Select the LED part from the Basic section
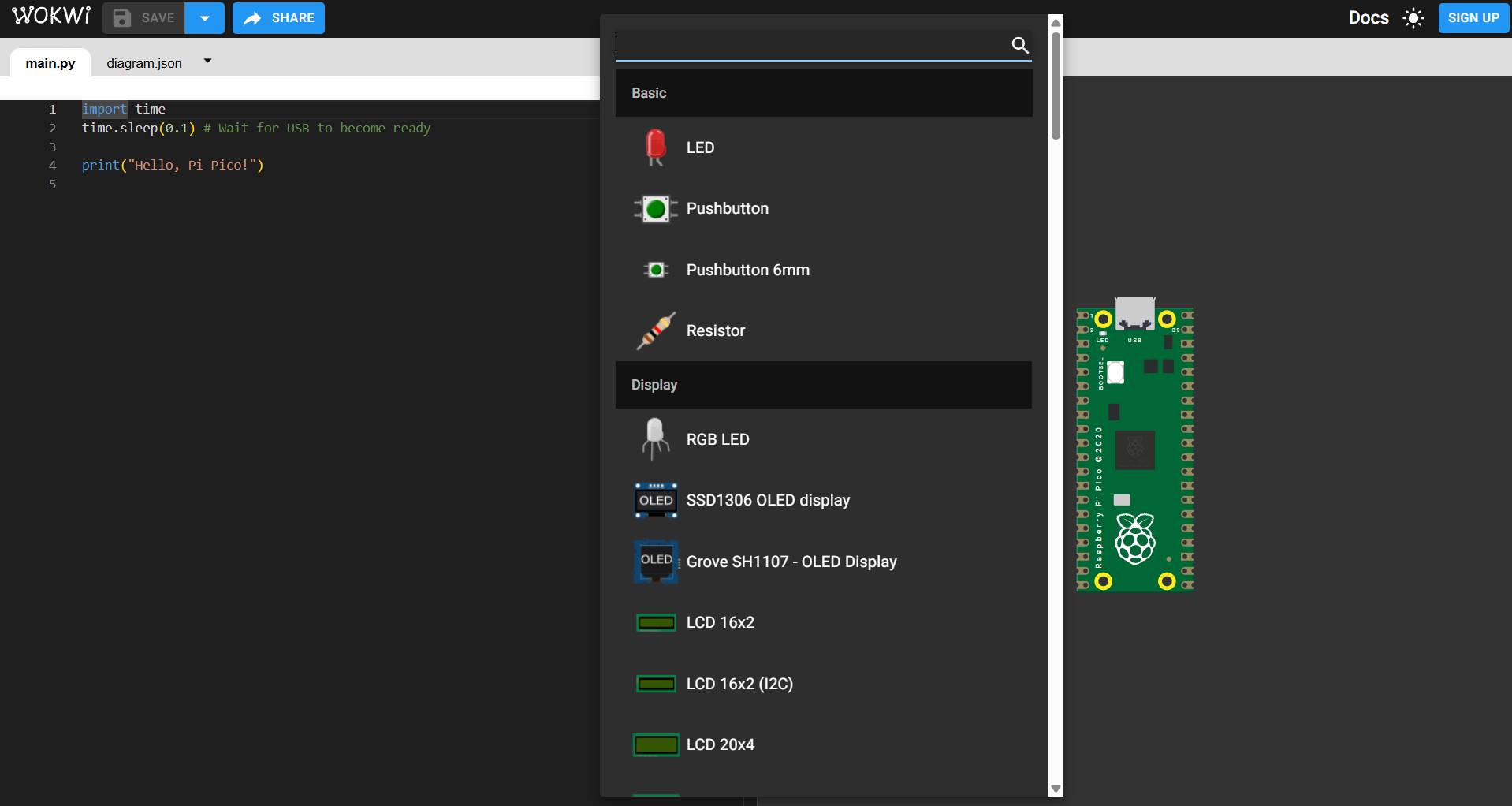 [x=698, y=147]
